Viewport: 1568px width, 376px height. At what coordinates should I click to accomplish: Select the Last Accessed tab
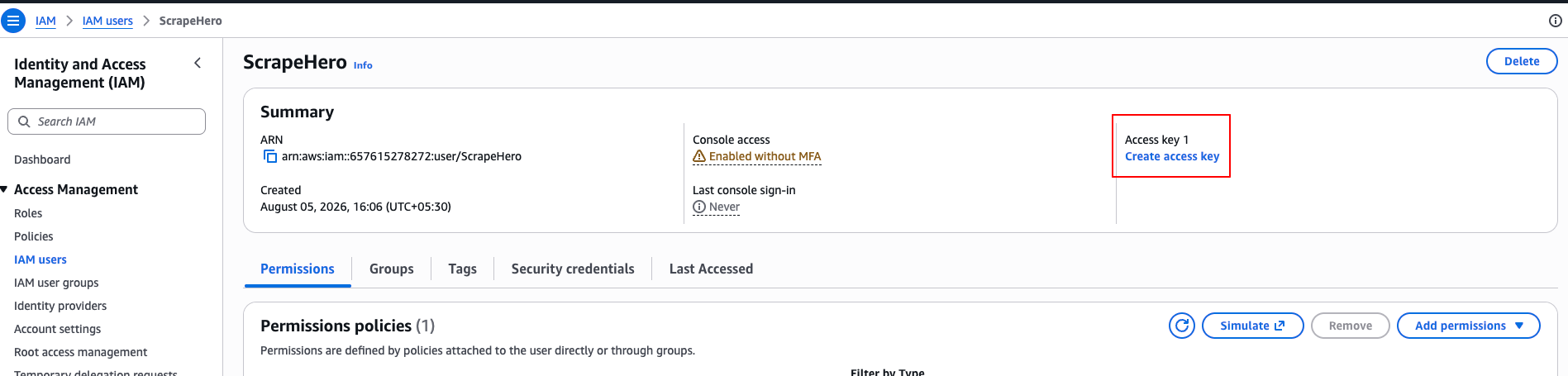711,269
